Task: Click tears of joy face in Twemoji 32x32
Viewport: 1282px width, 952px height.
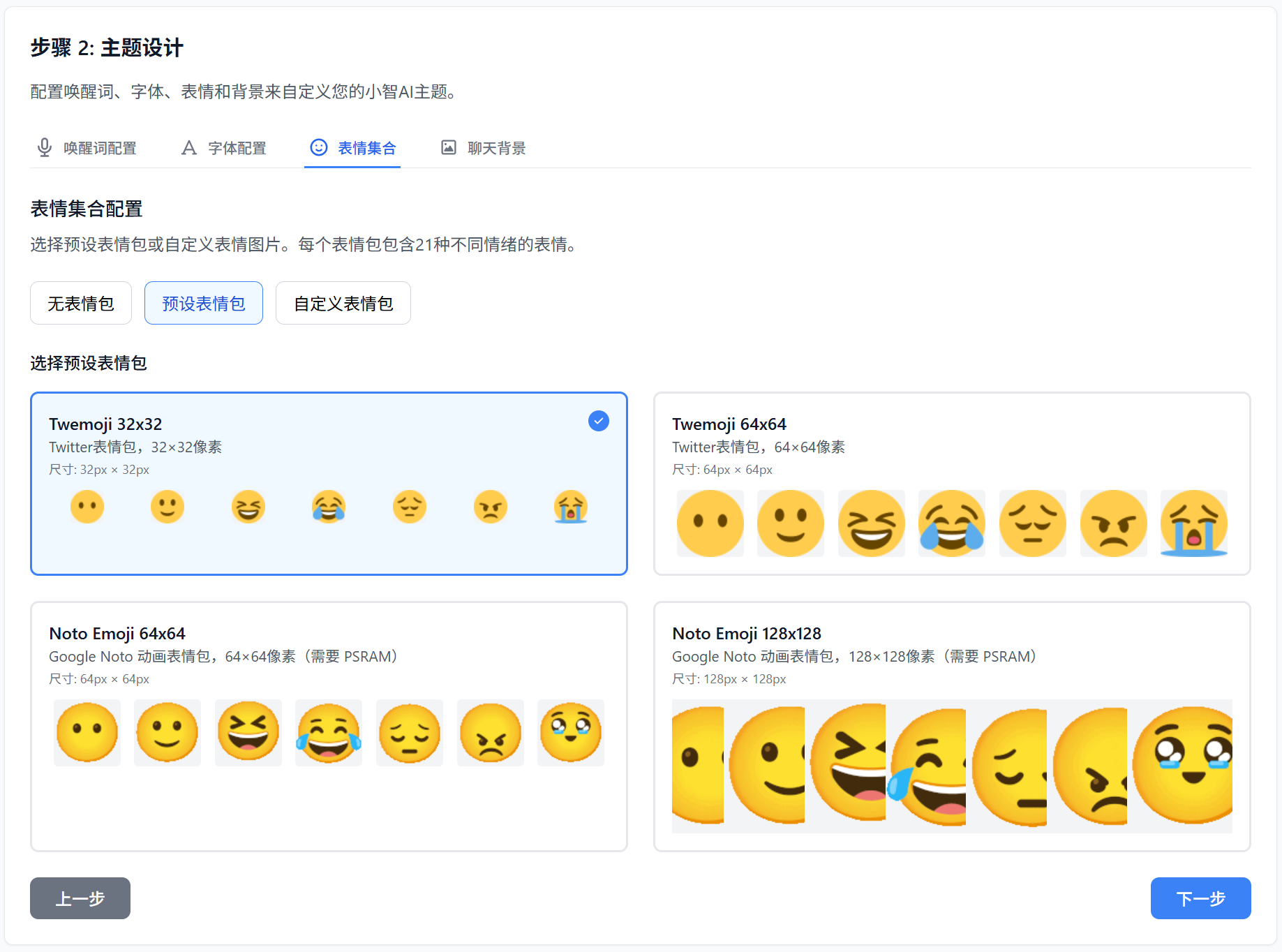Action: tap(329, 507)
